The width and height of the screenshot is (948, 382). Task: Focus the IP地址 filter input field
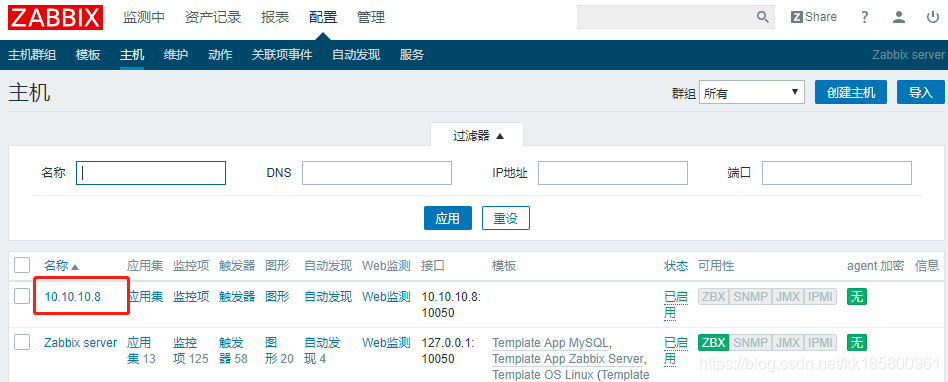(x=613, y=173)
